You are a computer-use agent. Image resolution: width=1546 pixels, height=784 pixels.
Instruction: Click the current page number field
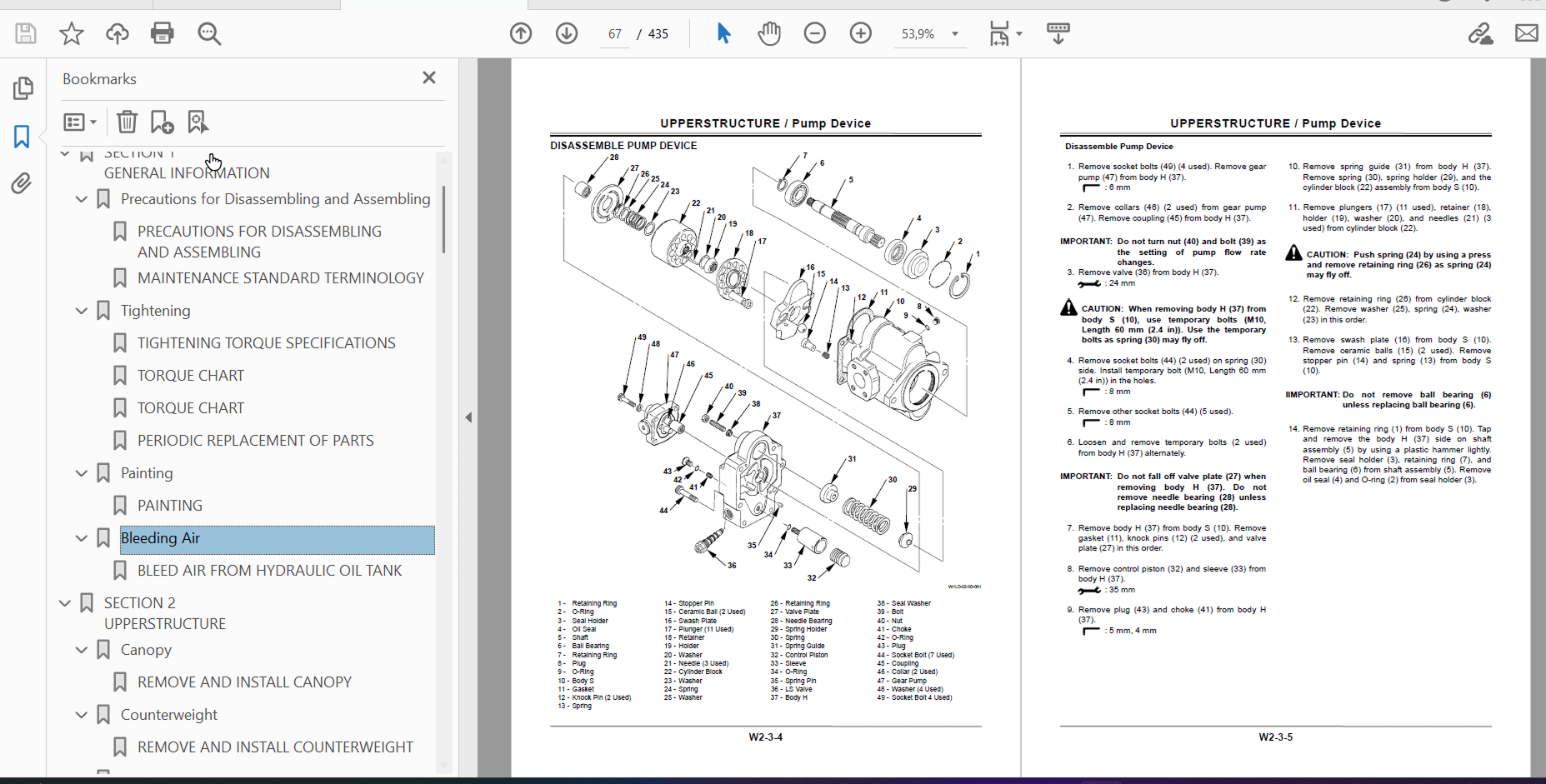tap(615, 34)
